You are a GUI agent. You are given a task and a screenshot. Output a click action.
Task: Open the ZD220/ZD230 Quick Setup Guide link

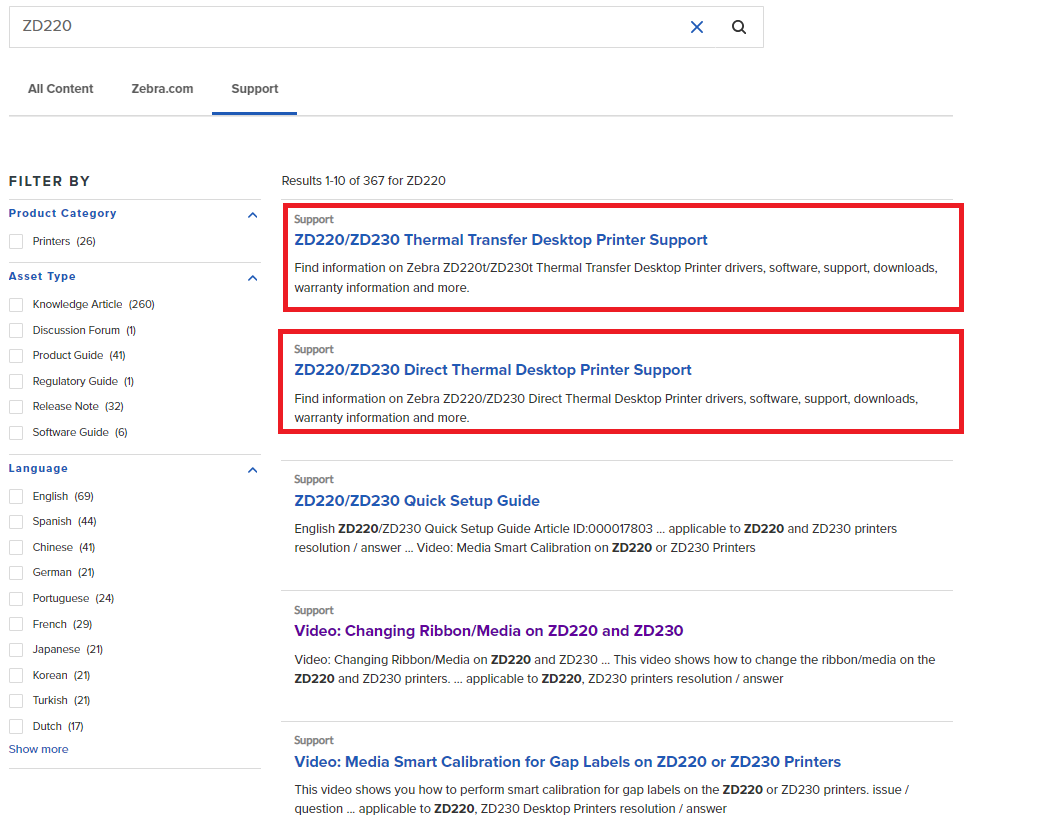point(416,501)
